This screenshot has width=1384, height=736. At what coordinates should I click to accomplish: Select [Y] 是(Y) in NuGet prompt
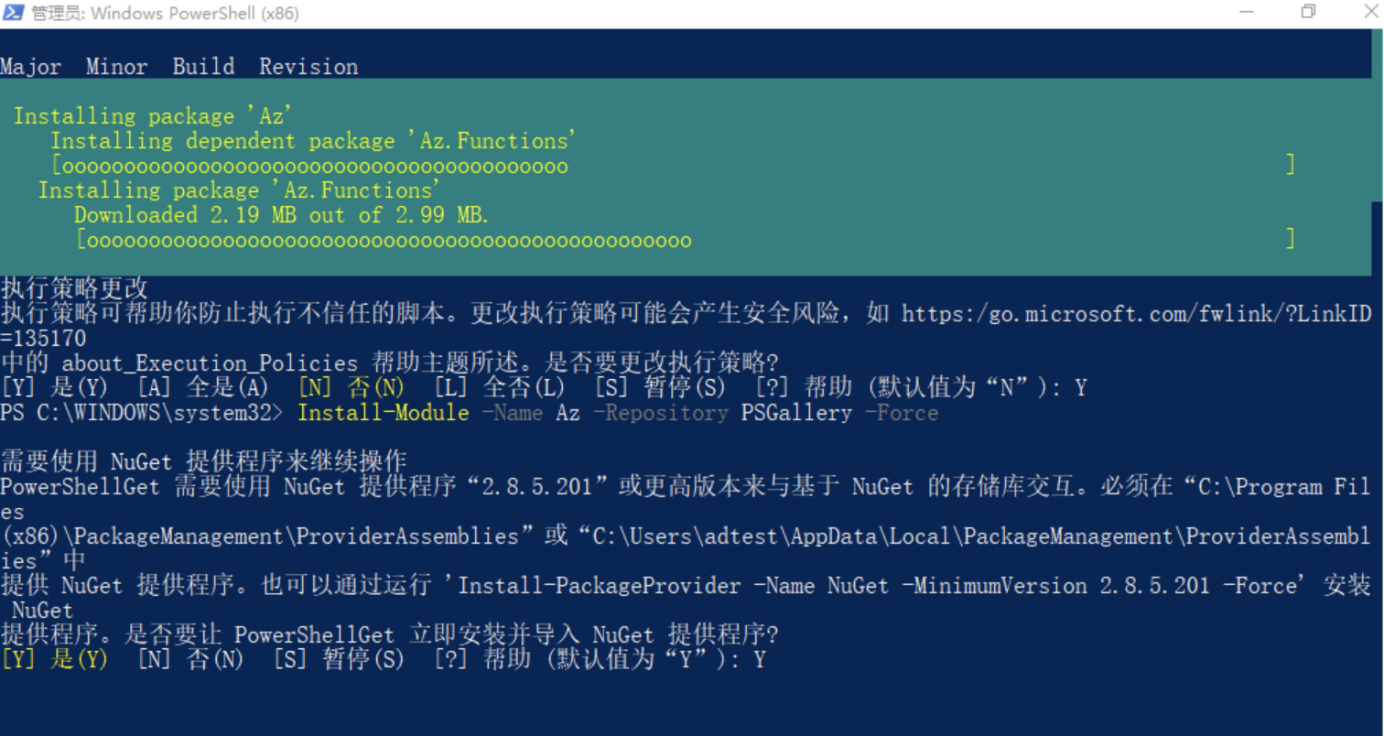[54, 660]
